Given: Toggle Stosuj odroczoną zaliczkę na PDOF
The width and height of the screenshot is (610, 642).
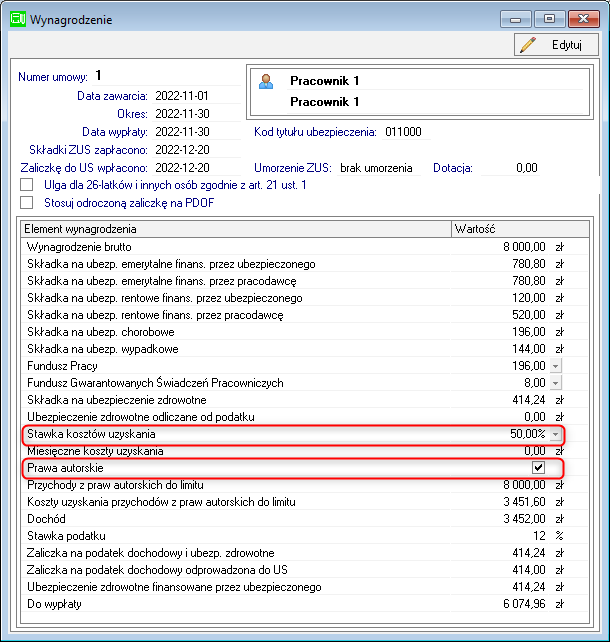Looking at the screenshot, I should pos(27,202).
